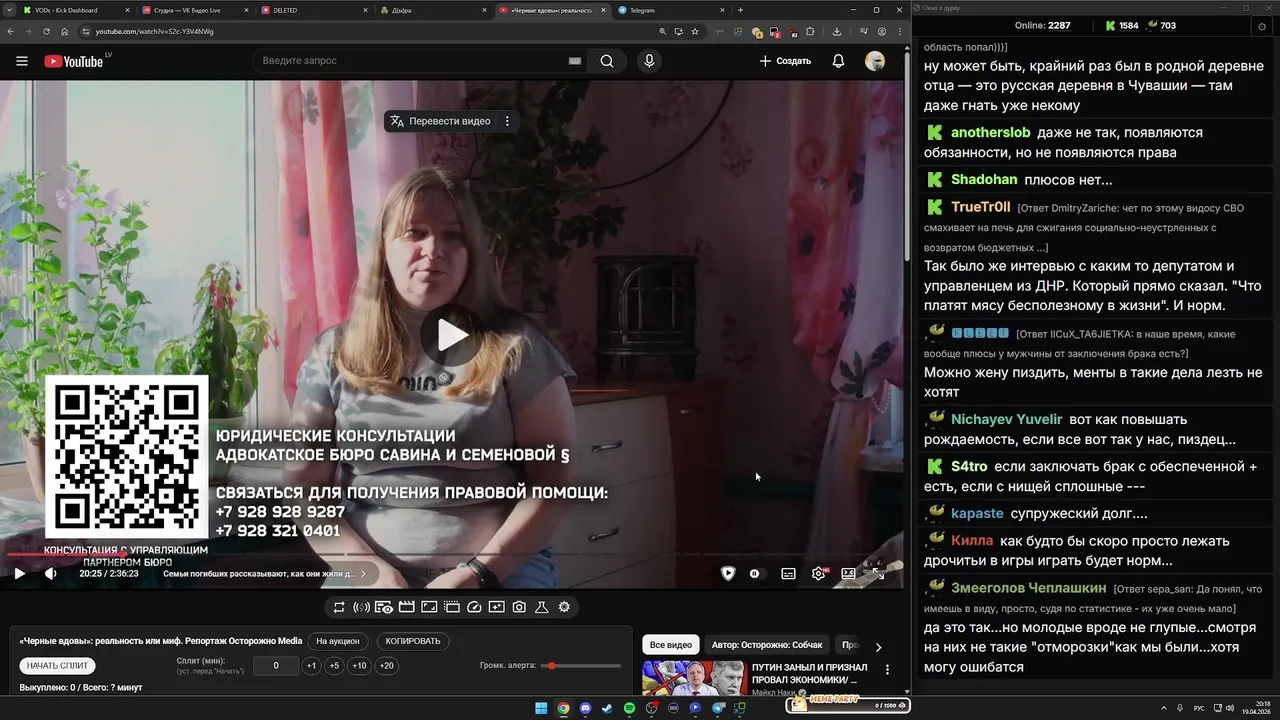Adjust the 'Громк. алерта' volume slider

click(x=582, y=666)
